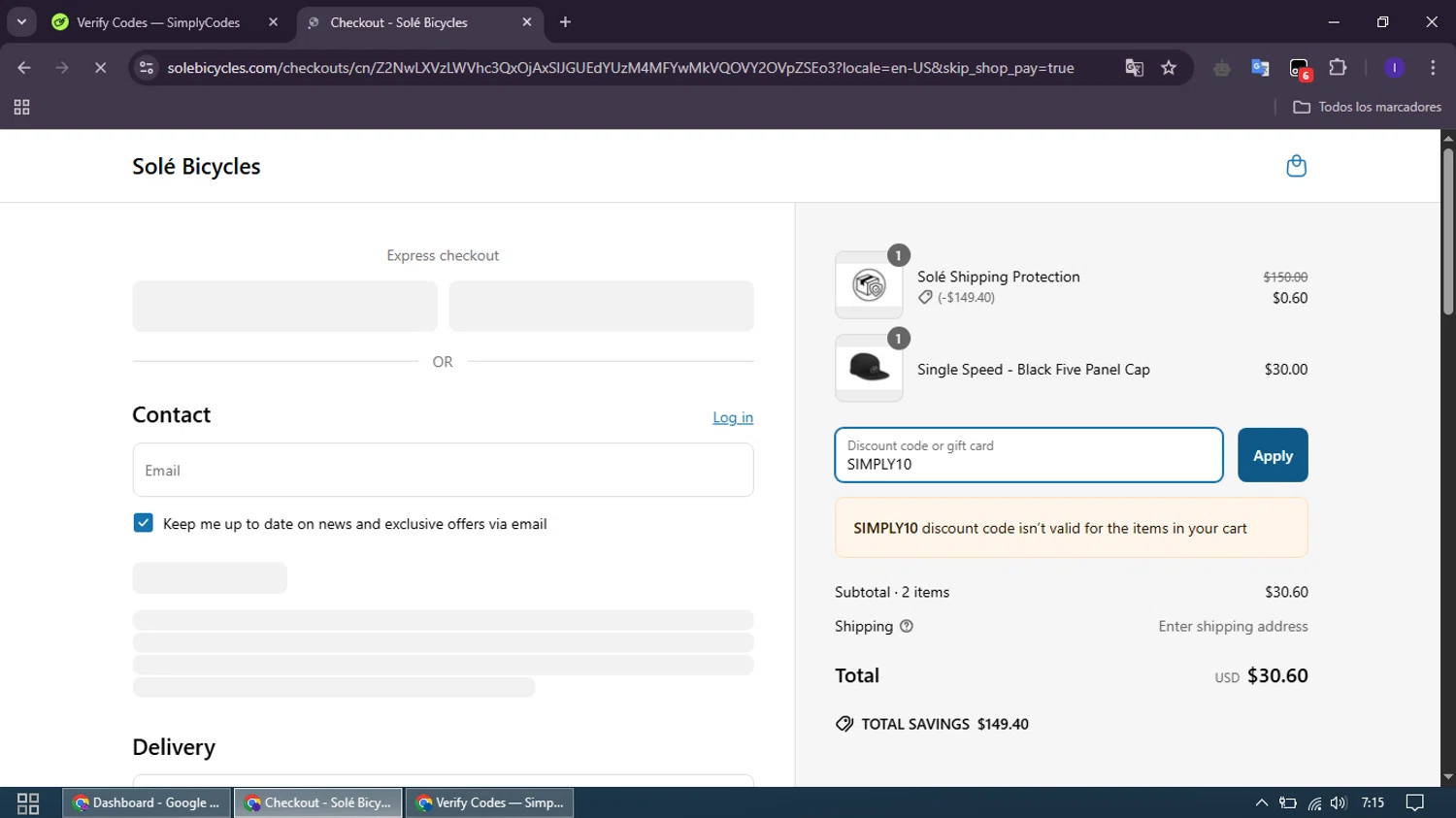Image resolution: width=1456 pixels, height=818 pixels.
Task: Close the Verify Codes — SimplyCodes tab
Action: pyautogui.click(x=273, y=22)
